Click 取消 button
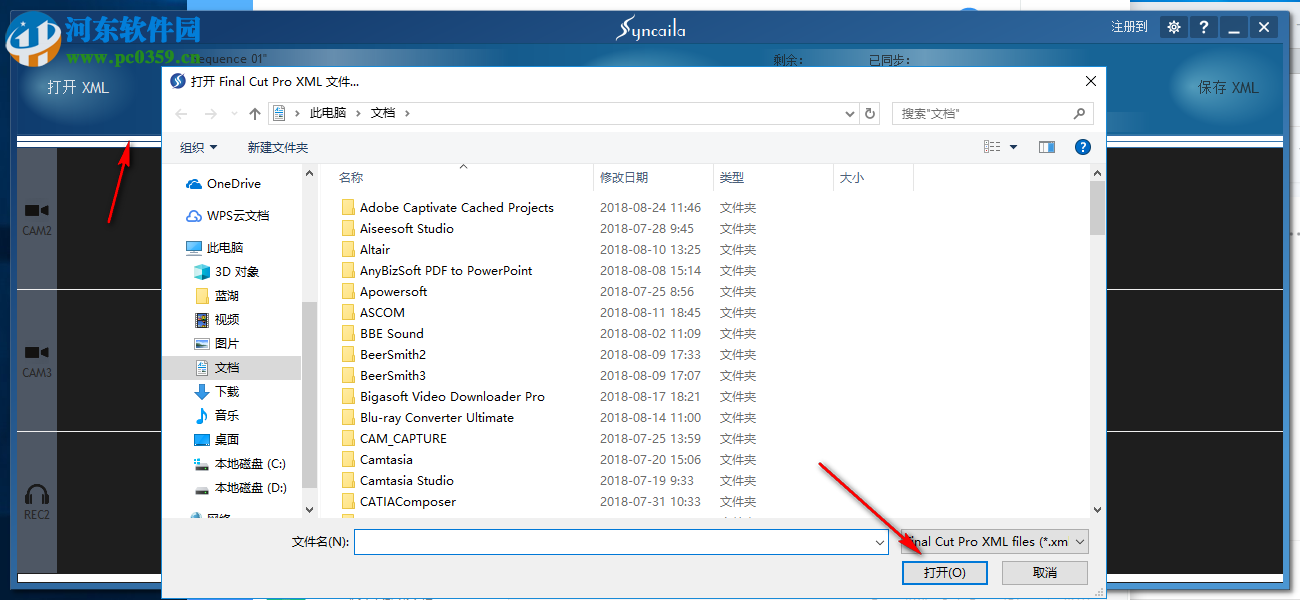This screenshot has height=600, width=1300. (1045, 573)
